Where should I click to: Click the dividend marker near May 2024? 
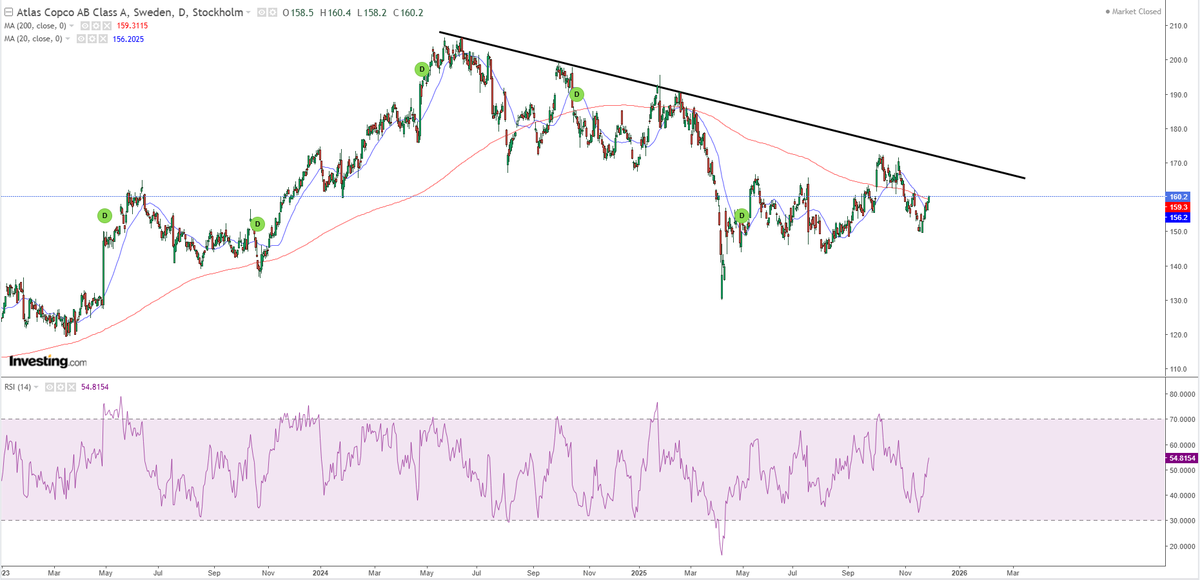point(422,69)
